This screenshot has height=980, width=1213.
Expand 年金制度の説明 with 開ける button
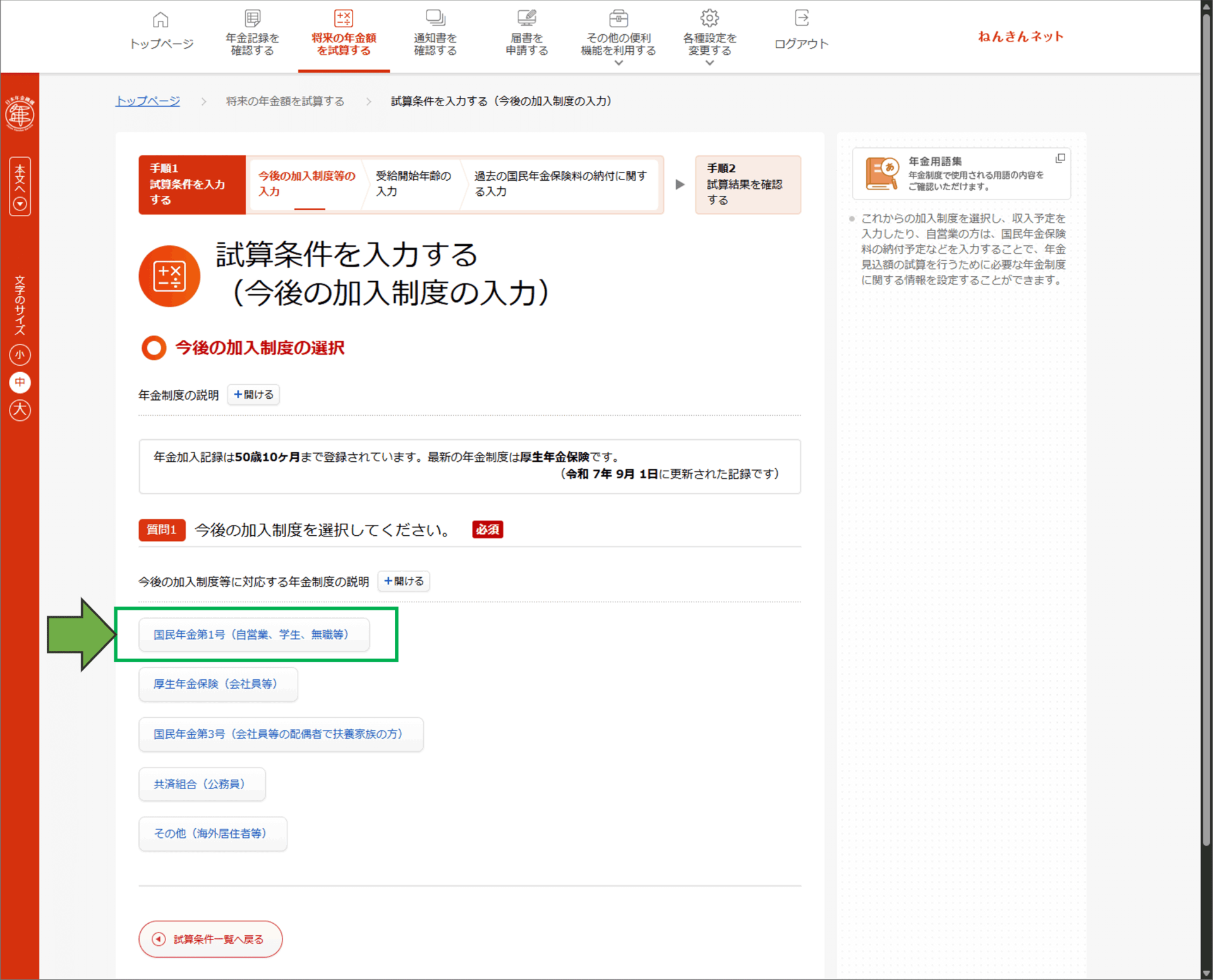(x=253, y=394)
